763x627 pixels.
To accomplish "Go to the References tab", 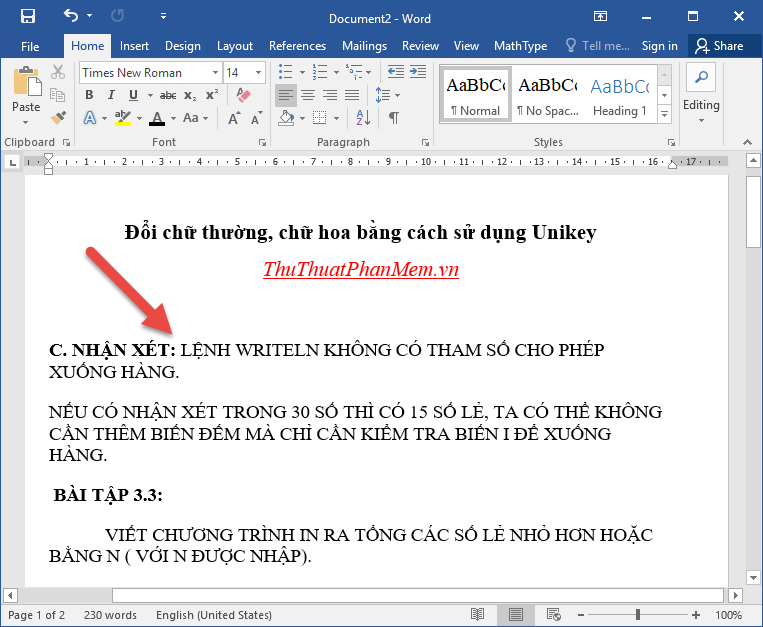I will pyautogui.click(x=297, y=46).
